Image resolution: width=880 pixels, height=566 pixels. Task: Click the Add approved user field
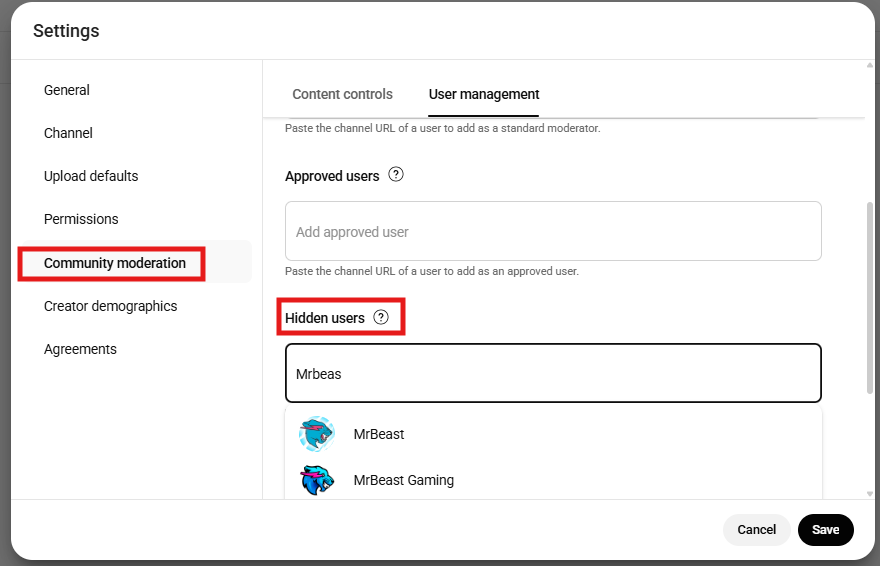pos(553,232)
